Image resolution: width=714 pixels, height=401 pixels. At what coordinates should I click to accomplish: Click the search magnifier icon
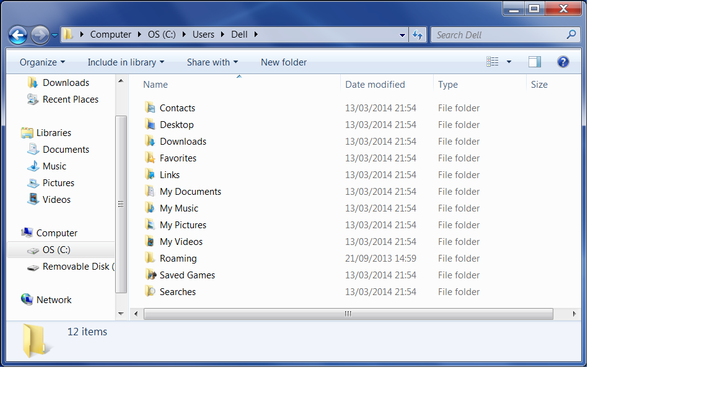point(572,35)
